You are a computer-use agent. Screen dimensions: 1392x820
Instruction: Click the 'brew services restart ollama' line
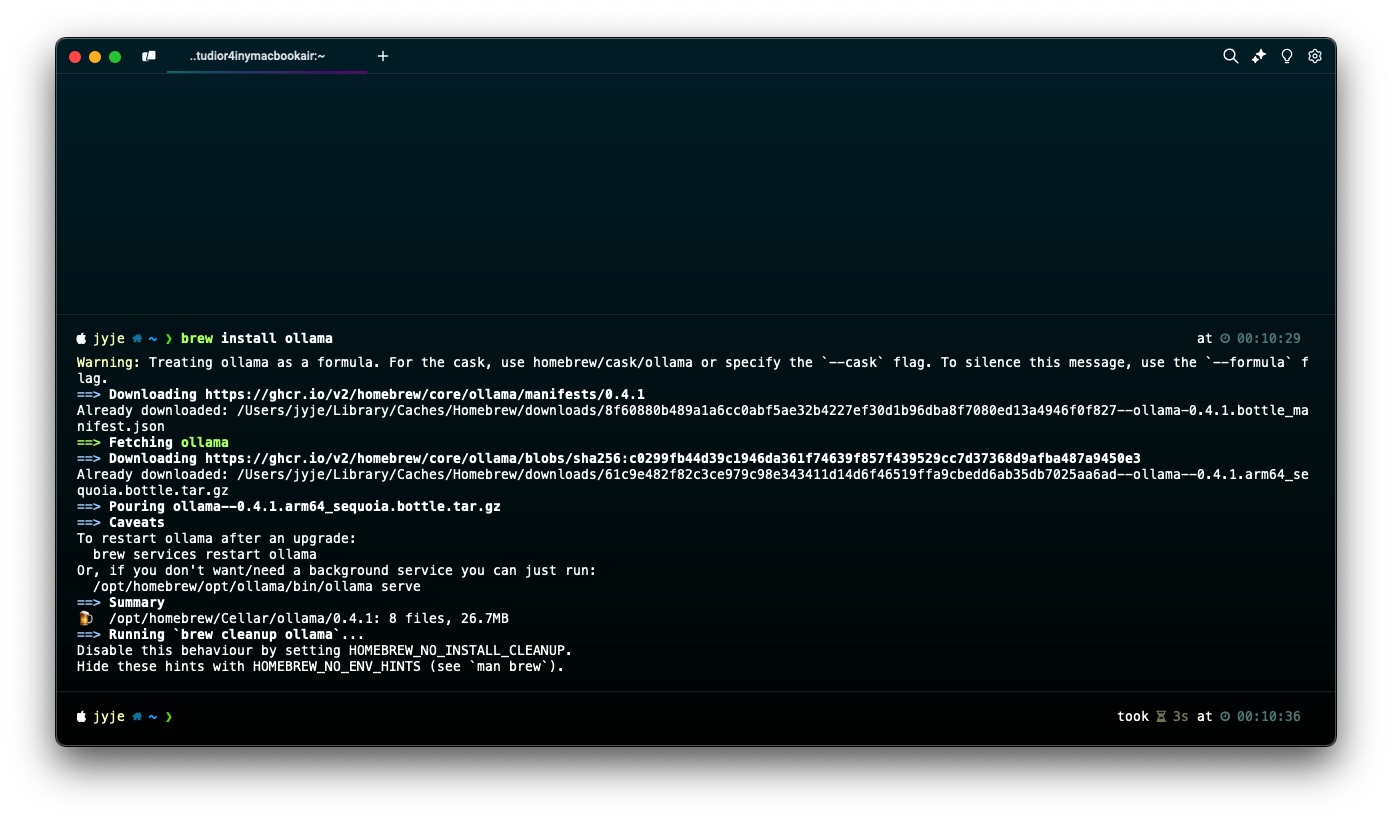point(205,554)
